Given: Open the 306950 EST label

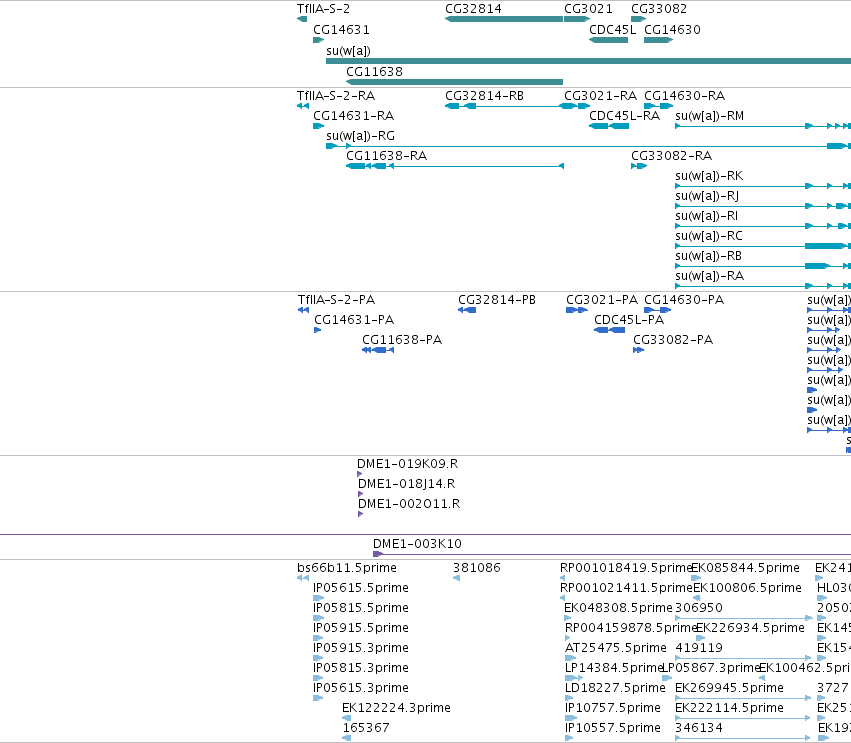Looking at the screenshot, I should (699, 608).
